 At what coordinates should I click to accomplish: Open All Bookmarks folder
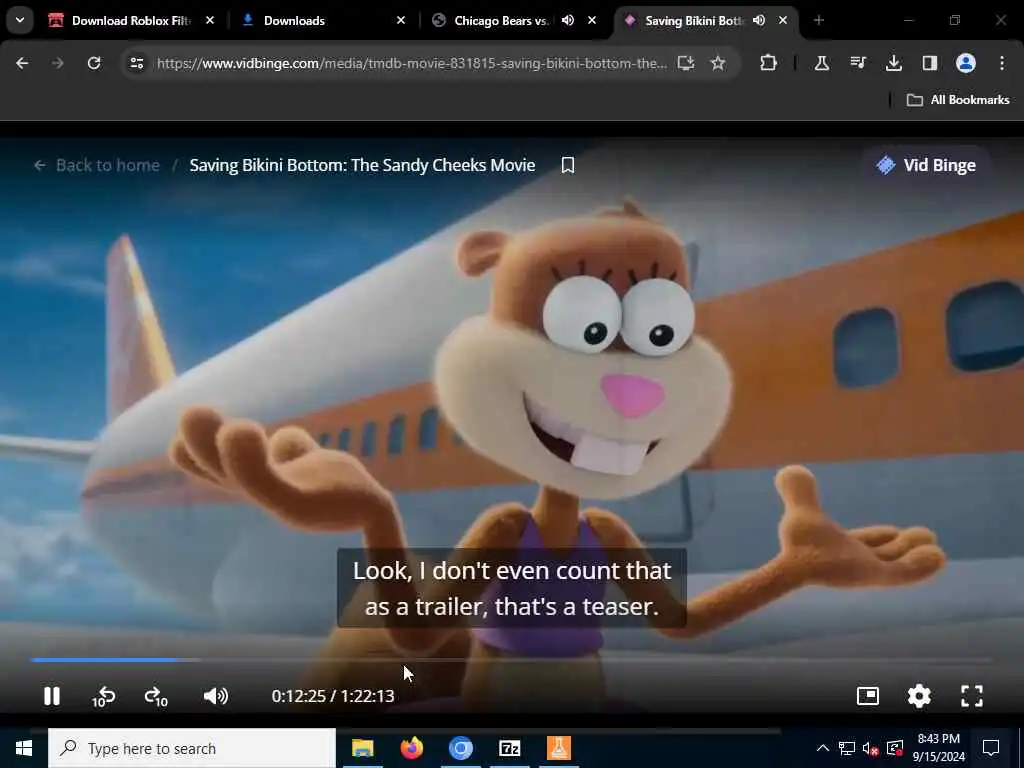coord(958,100)
